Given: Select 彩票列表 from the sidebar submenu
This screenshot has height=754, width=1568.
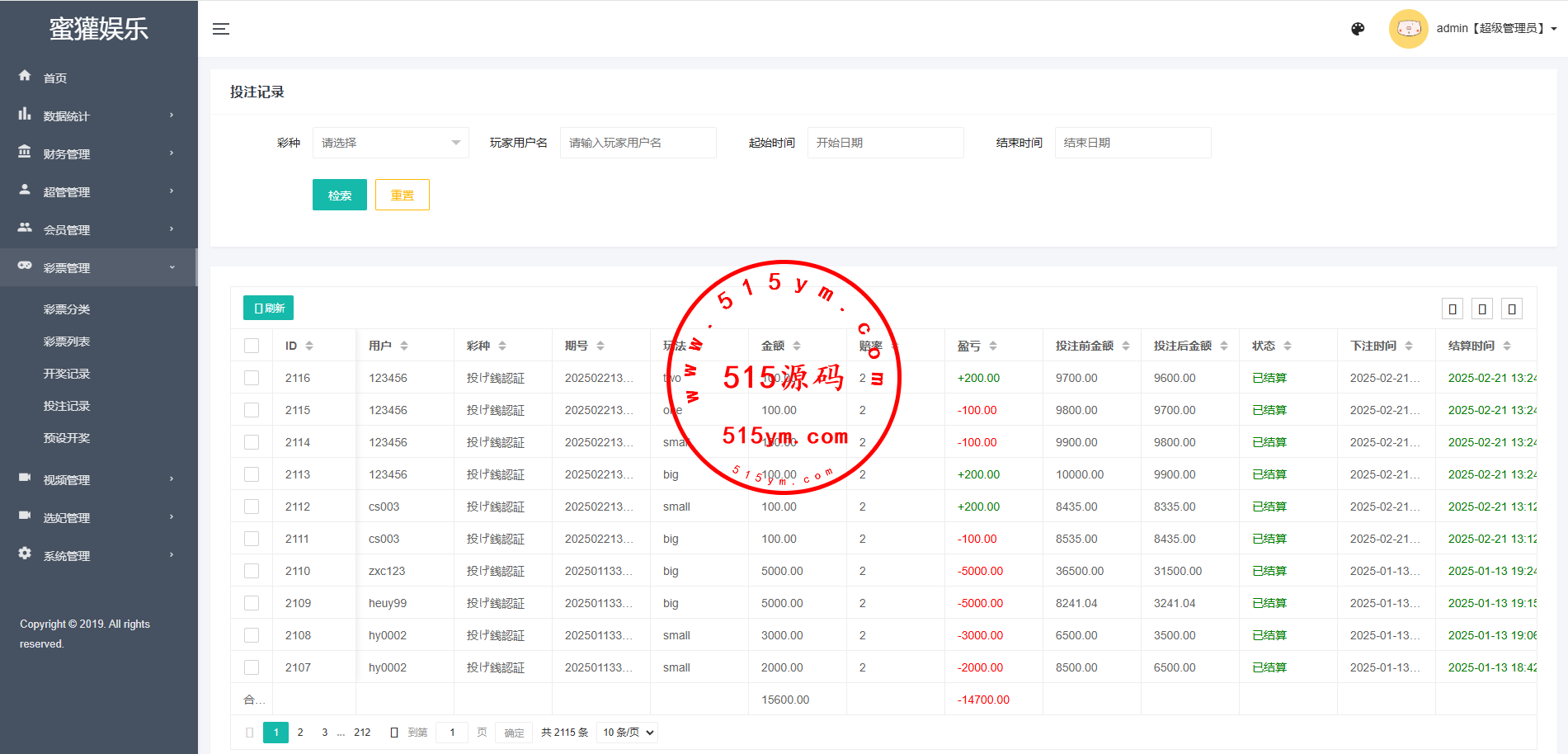Looking at the screenshot, I should [x=67, y=342].
